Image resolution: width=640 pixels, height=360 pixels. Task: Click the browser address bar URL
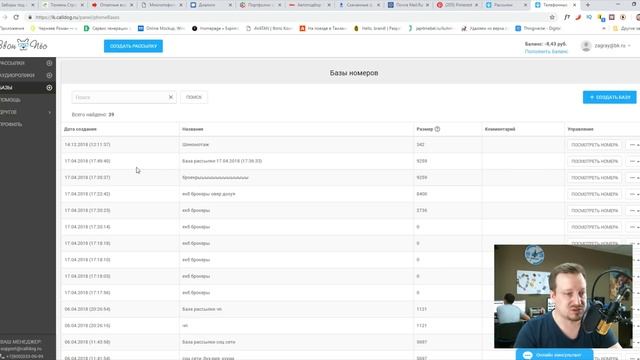pyautogui.click(x=78, y=18)
